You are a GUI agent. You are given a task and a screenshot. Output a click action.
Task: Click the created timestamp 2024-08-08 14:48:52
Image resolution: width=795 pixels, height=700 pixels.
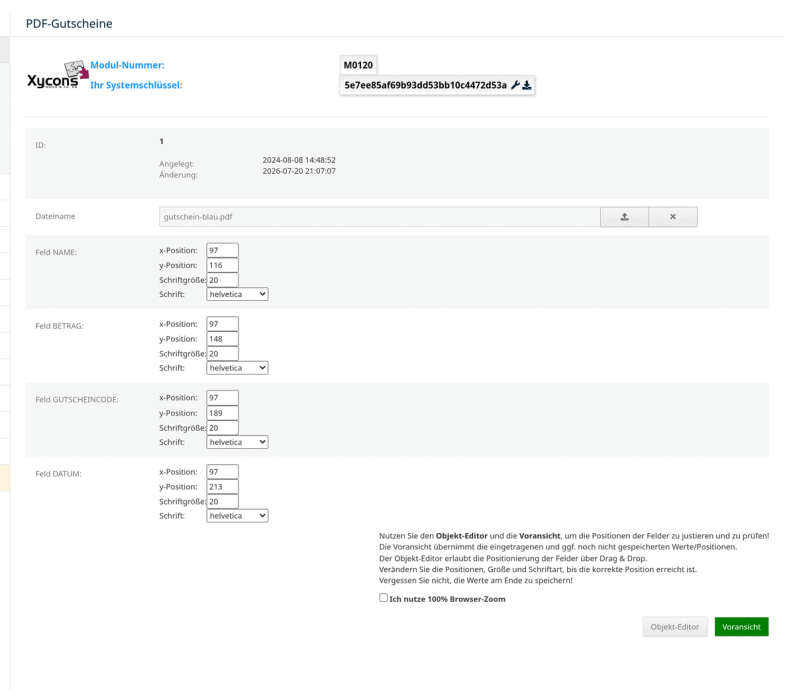tap(299, 160)
